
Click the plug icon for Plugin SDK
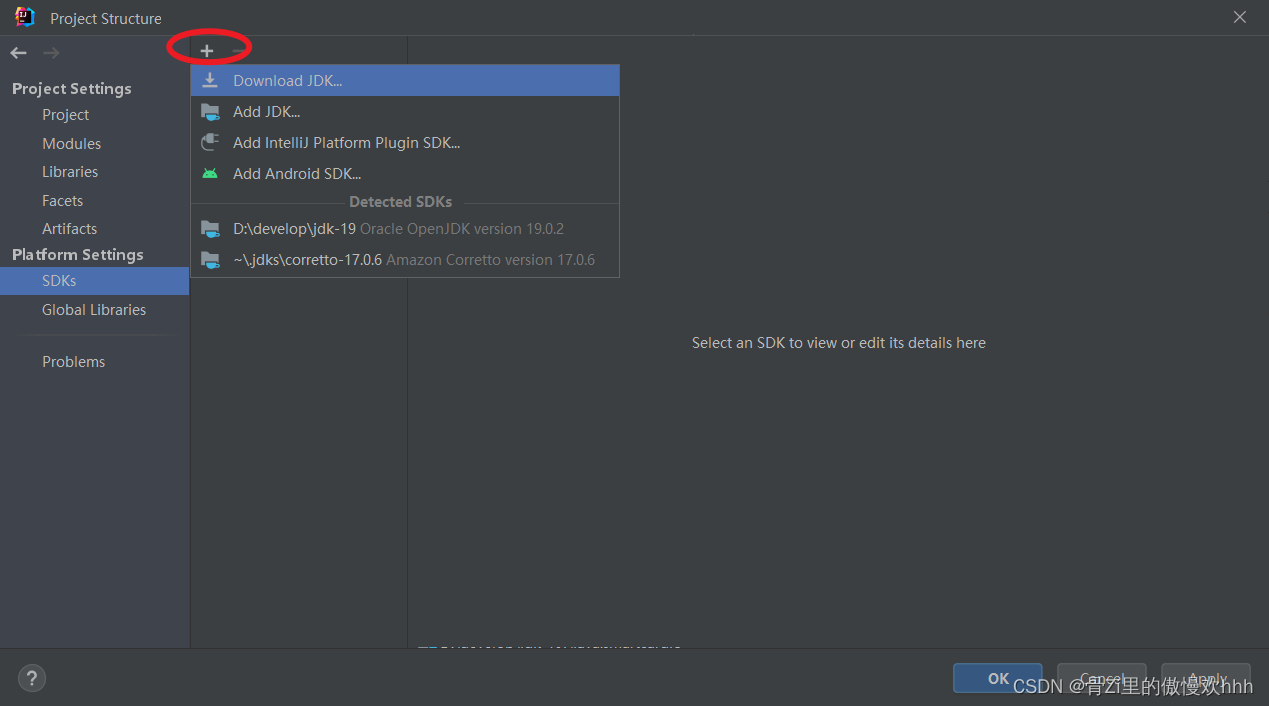pyautogui.click(x=210, y=143)
